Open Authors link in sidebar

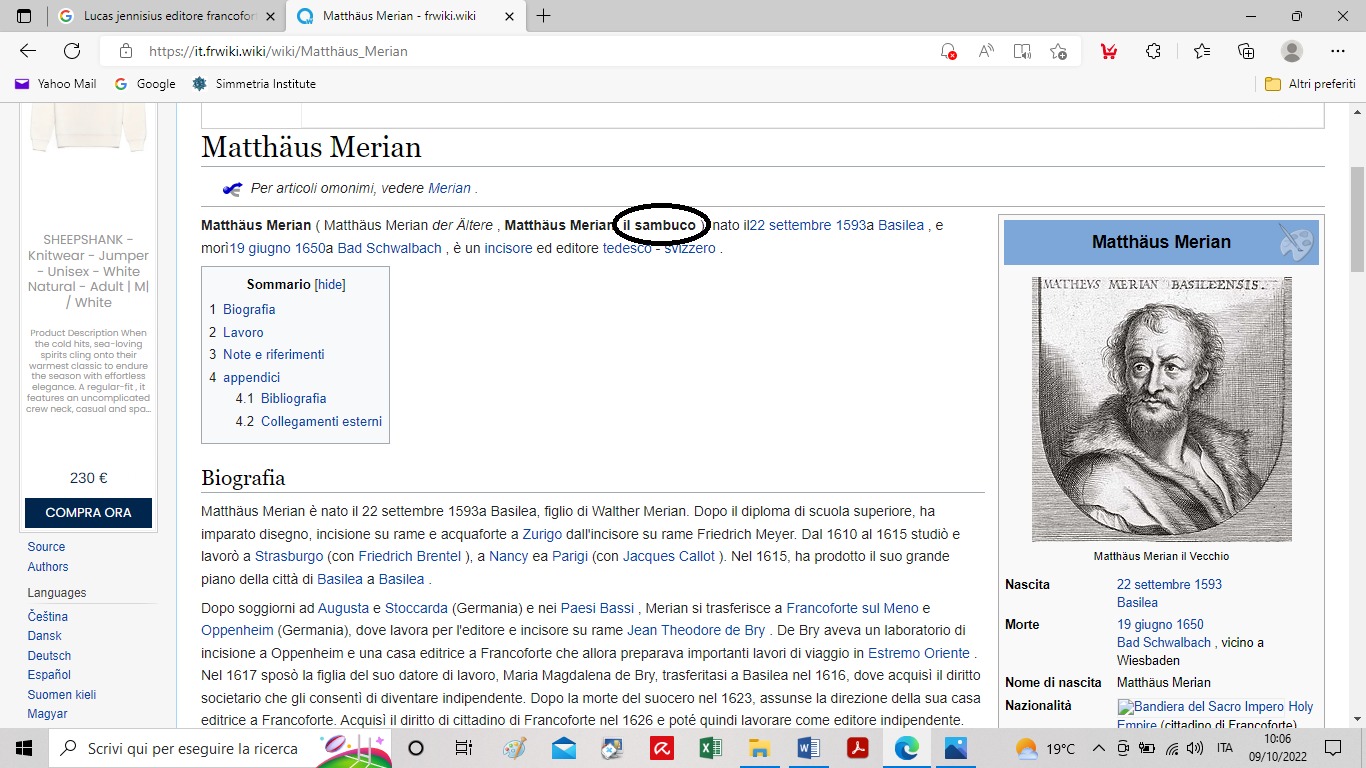click(48, 567)
